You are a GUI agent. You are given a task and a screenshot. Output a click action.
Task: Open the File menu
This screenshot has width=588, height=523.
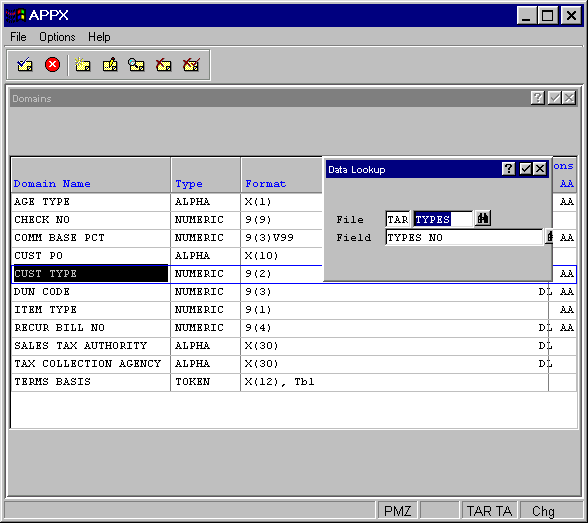[x=18, y=37]
